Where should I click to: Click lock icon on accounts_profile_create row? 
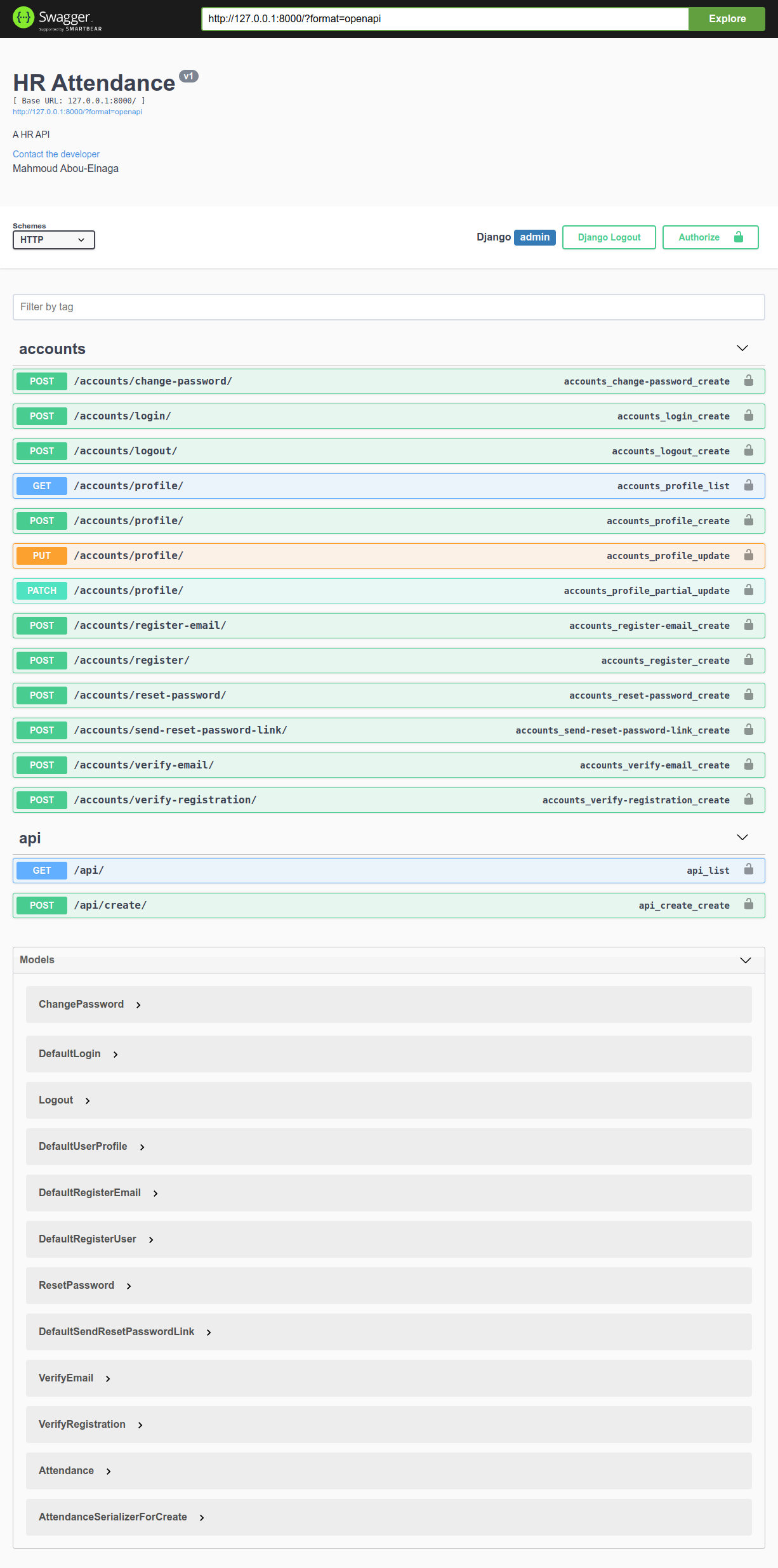[749, 520]
